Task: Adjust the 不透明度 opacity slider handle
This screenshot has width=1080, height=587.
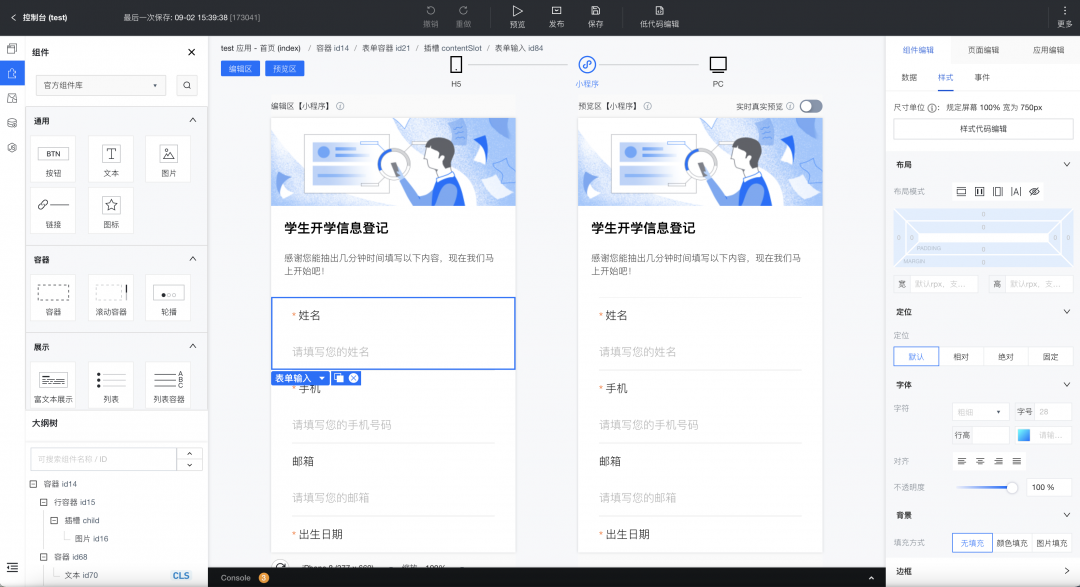Action: click(x=1012, y=488)
